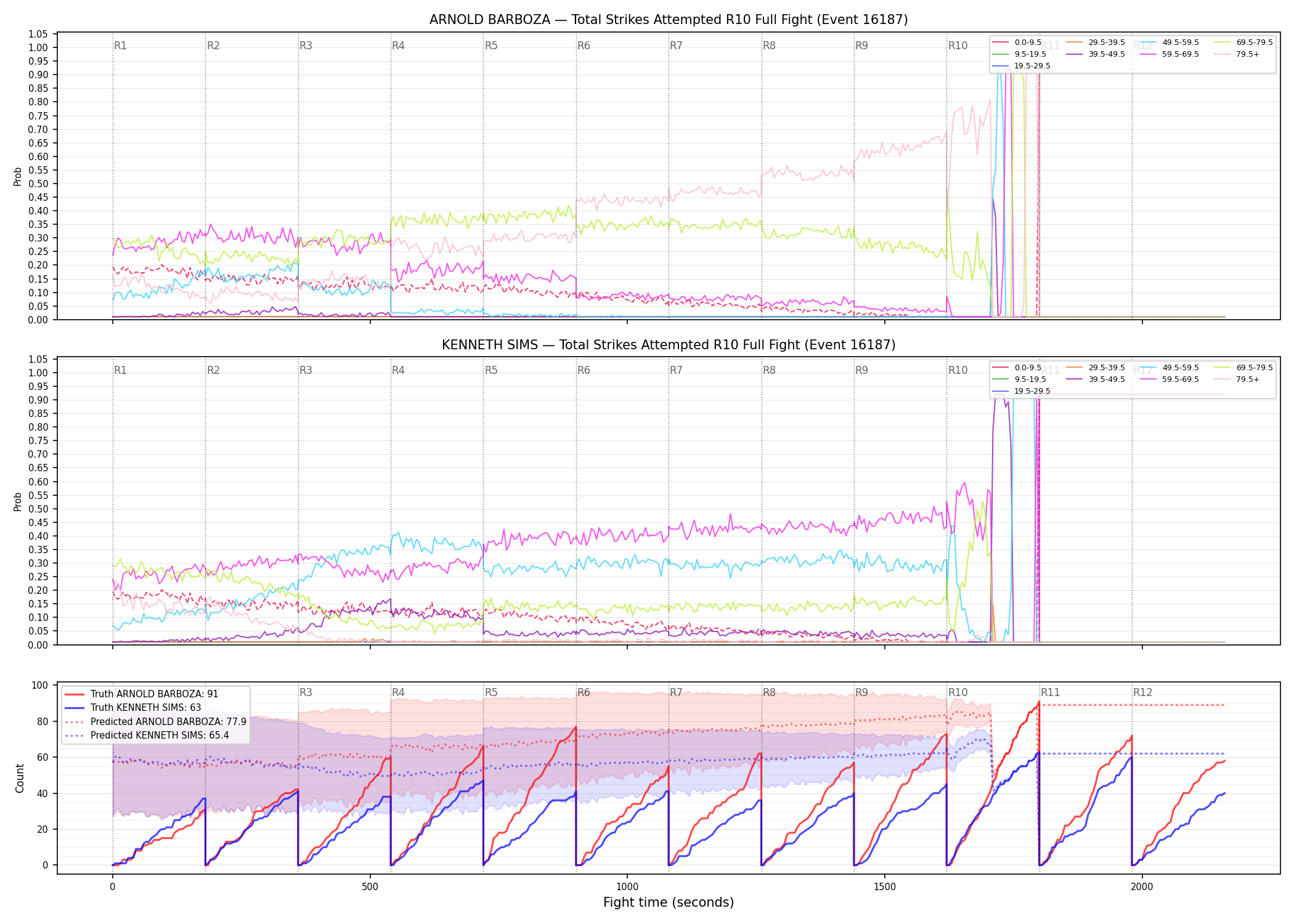Click the R11 label in the count chart
The image size is (1294, 924).
(x=1050, y=692)
